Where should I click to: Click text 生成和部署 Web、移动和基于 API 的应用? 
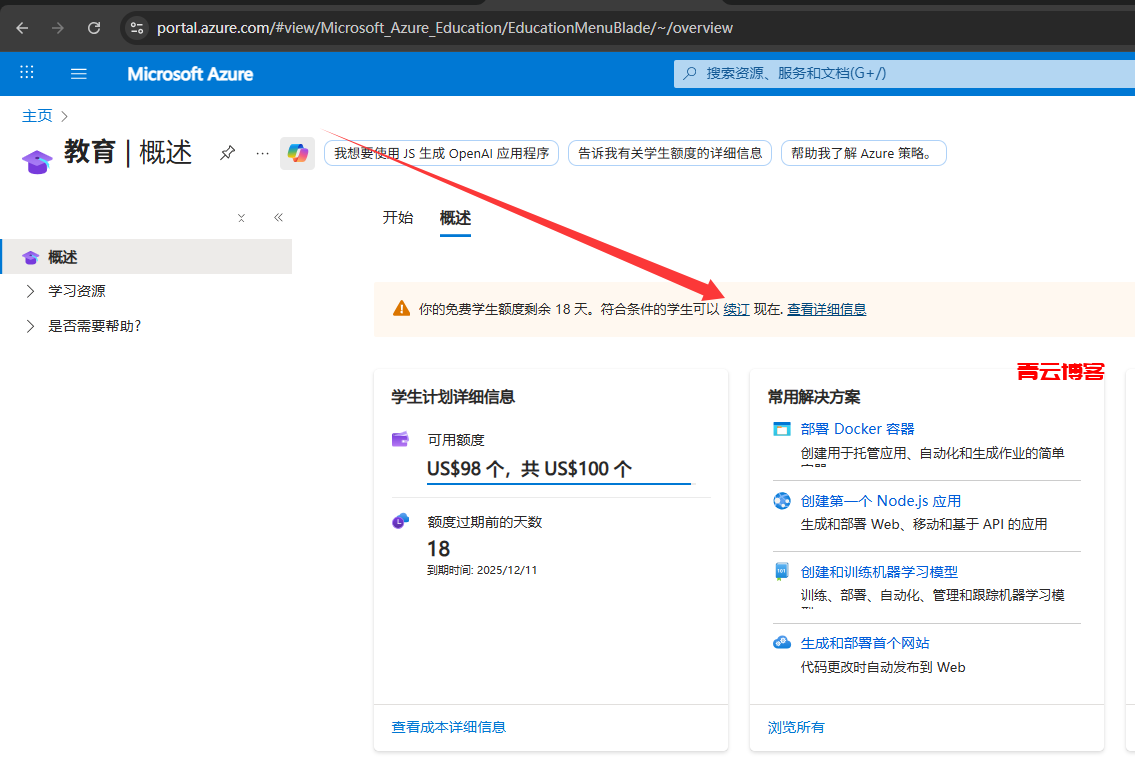click(x=924, y=524)
